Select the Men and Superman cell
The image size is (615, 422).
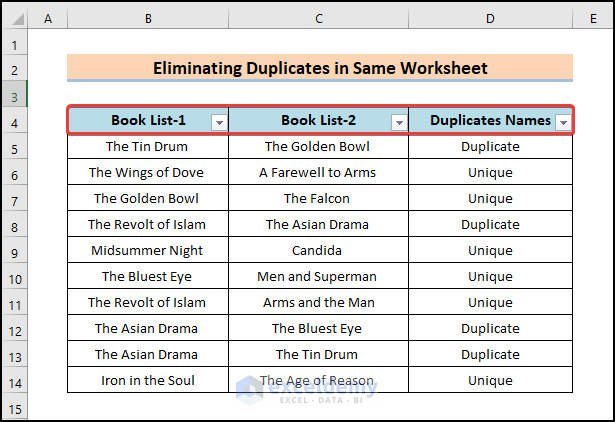[x=318, y=277]
